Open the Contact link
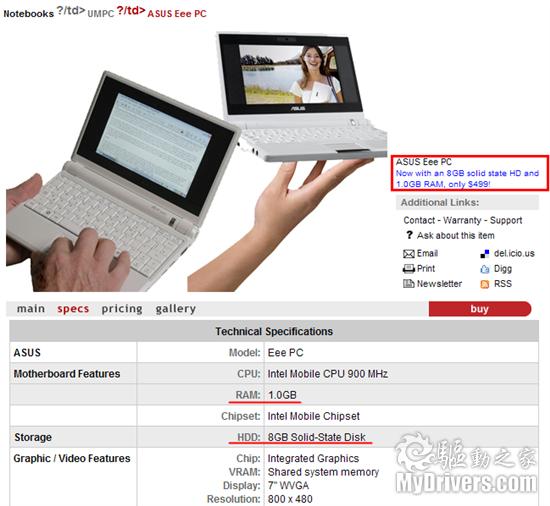 coord(419,220)
